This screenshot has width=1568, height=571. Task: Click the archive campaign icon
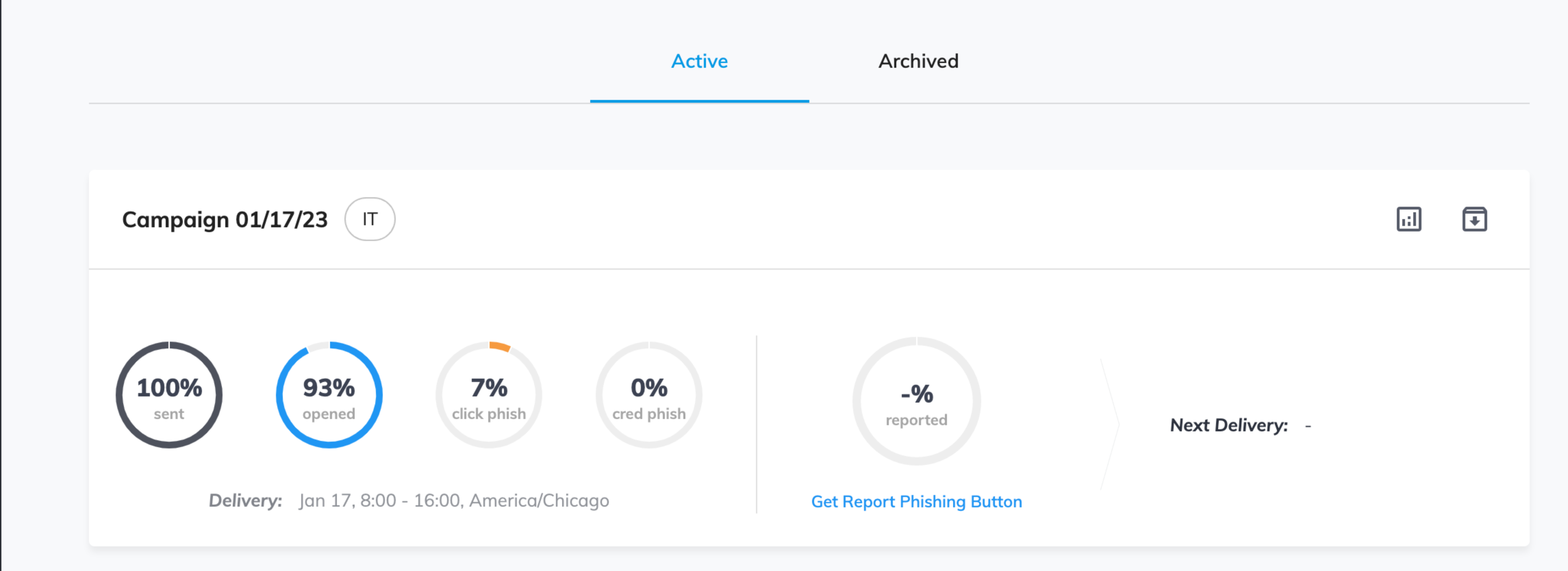tap(1474, 219)
